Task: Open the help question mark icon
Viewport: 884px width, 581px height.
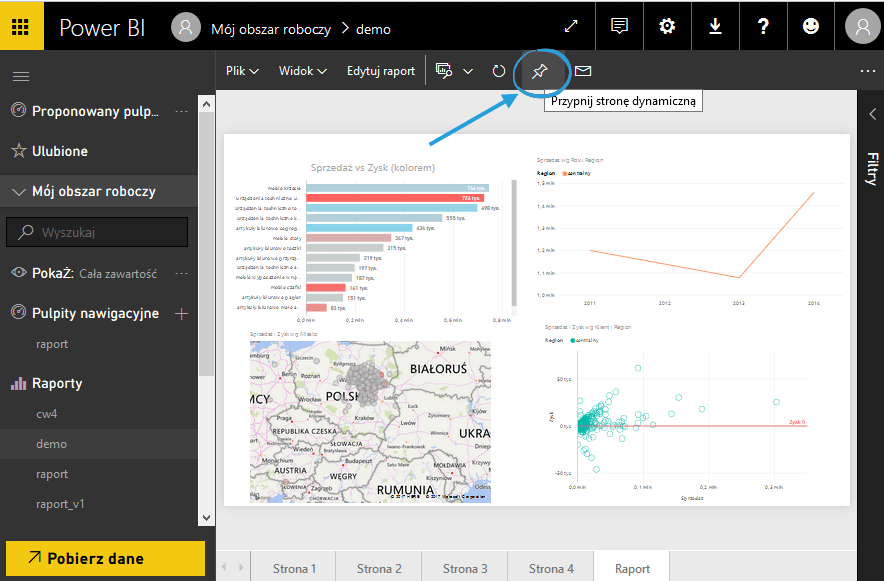Action: point(763,27)
